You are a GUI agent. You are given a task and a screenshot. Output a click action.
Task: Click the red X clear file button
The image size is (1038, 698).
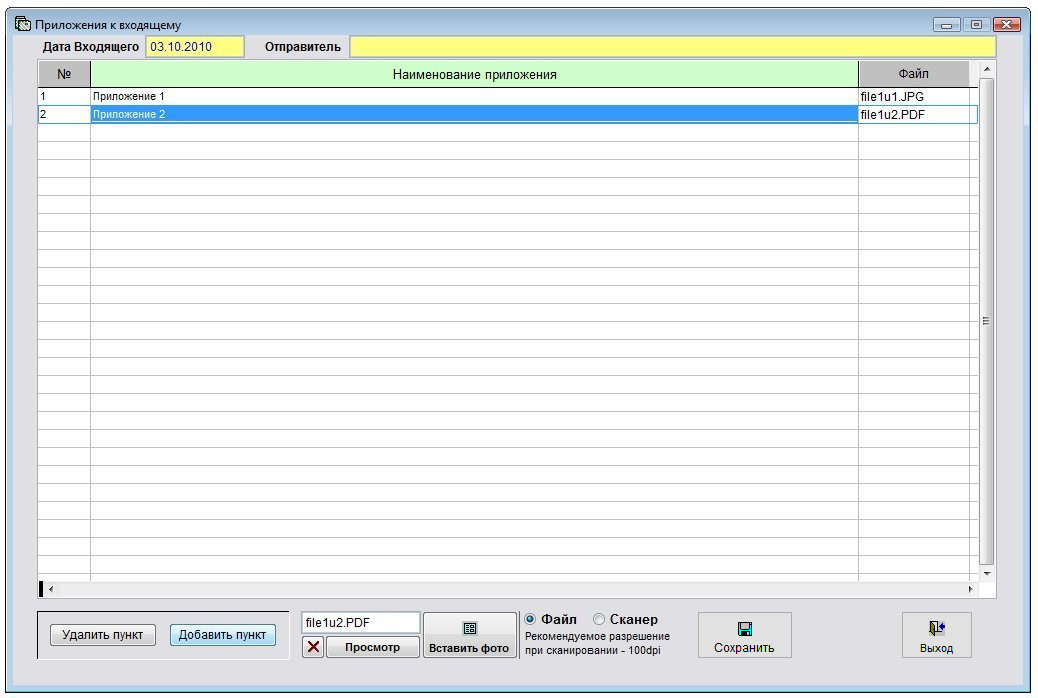tap(314, 647)
